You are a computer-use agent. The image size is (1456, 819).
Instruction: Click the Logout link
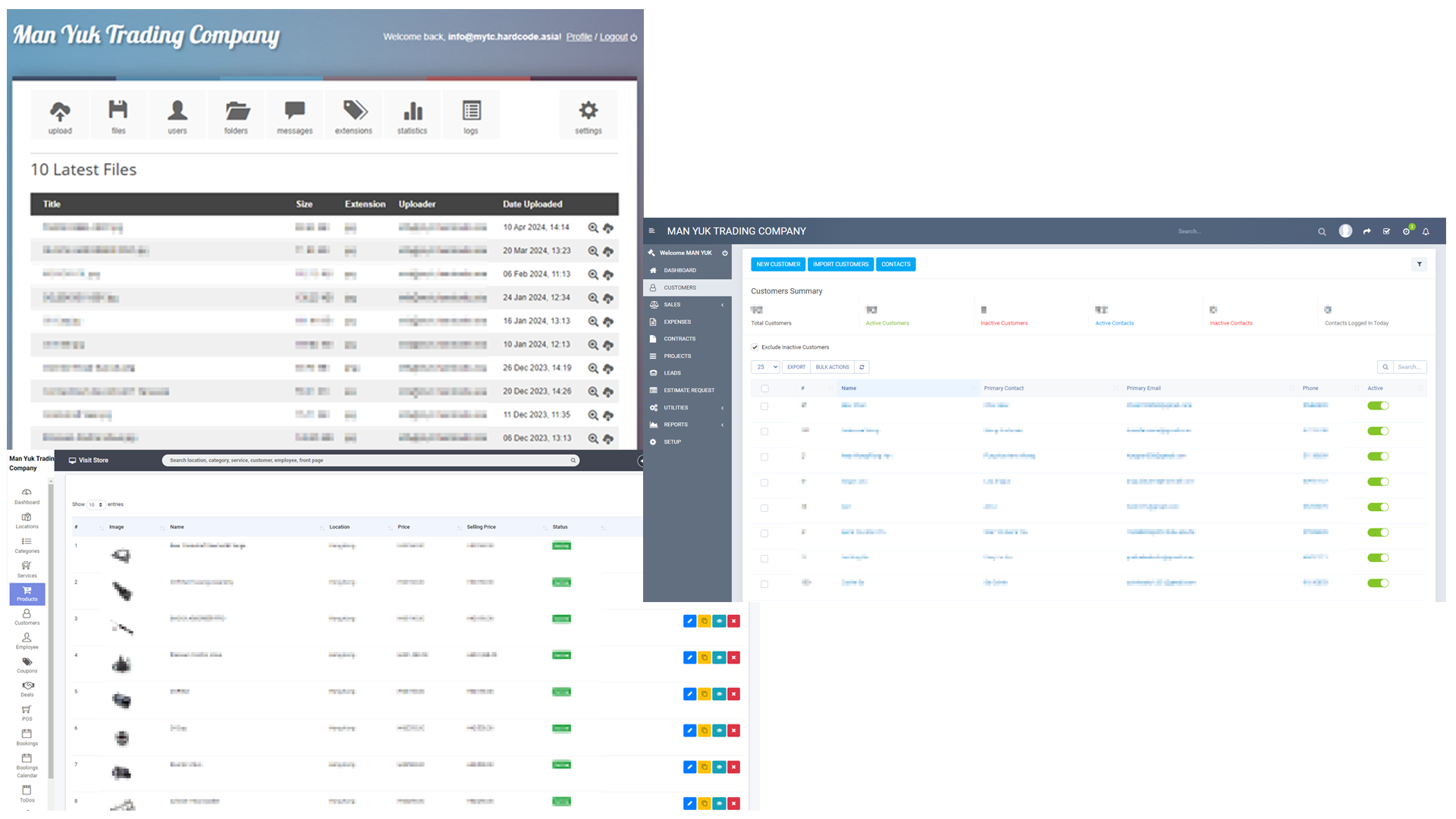tap(614, 36)
